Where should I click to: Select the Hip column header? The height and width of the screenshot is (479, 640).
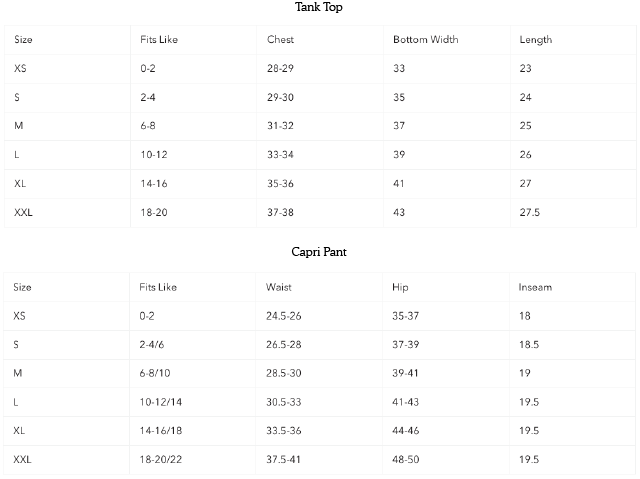coord(400,287)
